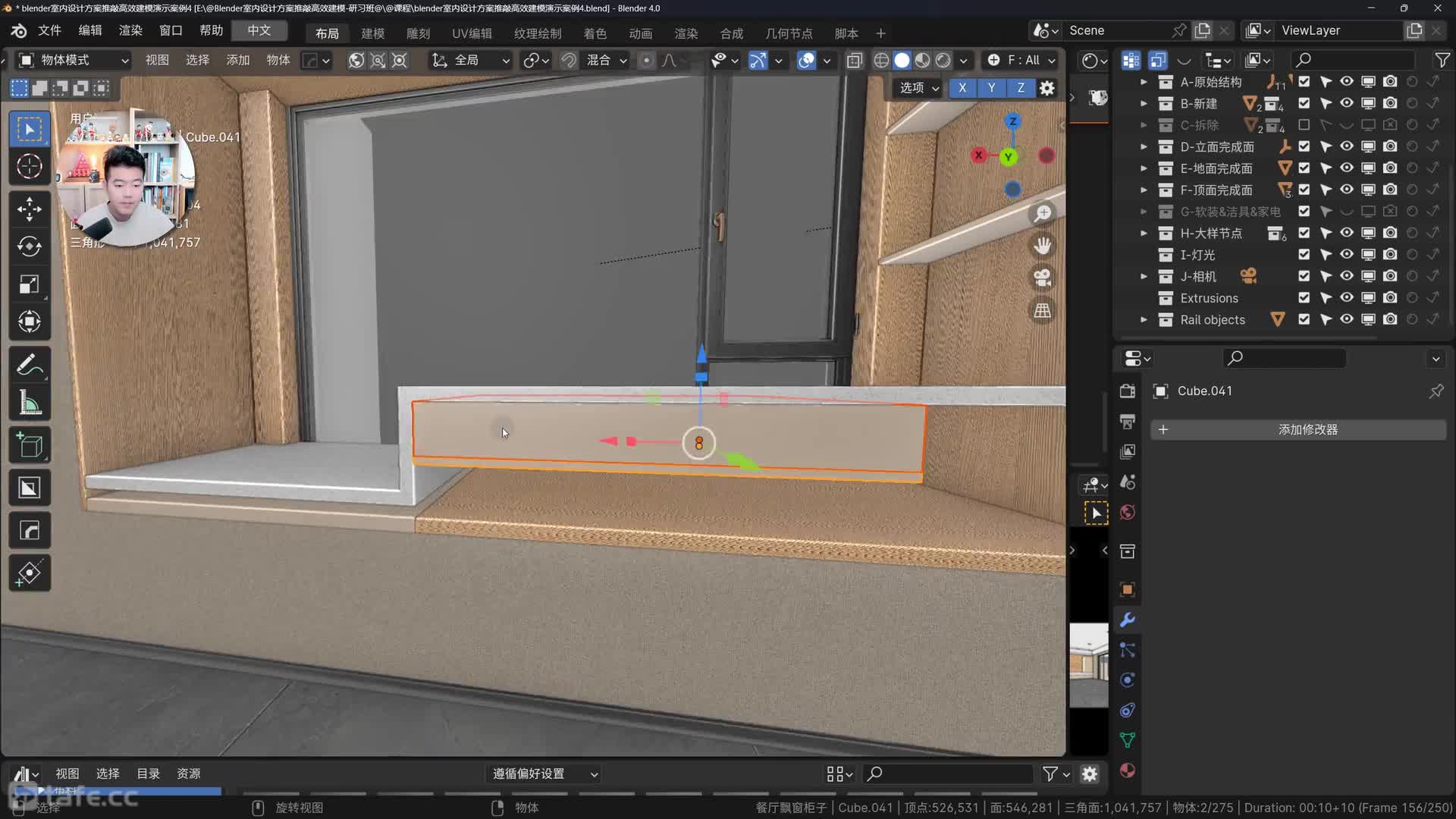Select the Move tool in the toolbar
Viewport: 1456px width, 819px height.
click(x=30, y=209)
